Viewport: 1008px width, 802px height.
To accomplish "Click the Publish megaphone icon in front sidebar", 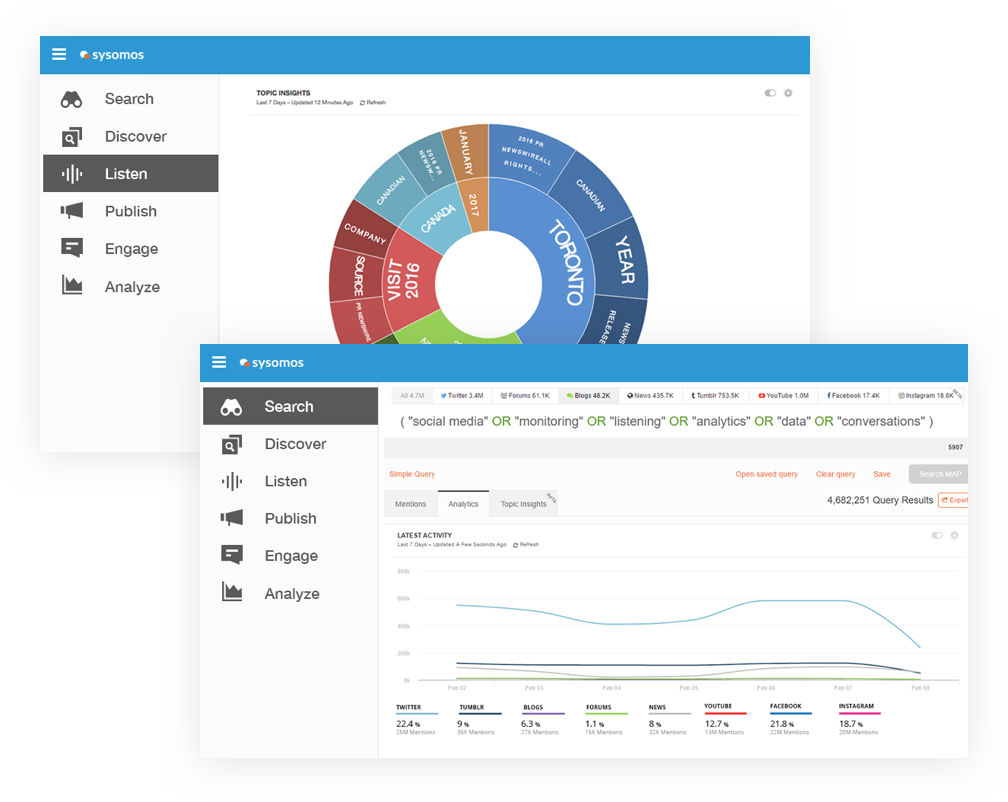I will [x=232, y=518].
